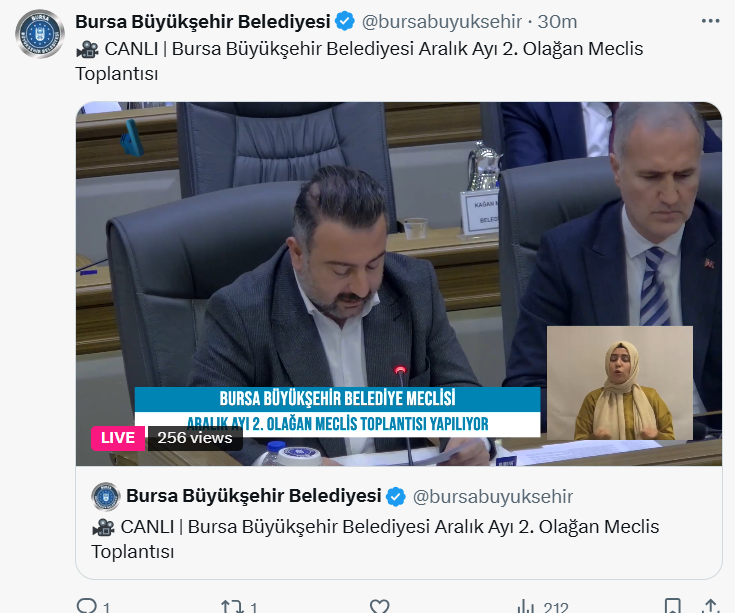735x613 pixels.
Task: Click the repost arrows icon
Action: 232,606
